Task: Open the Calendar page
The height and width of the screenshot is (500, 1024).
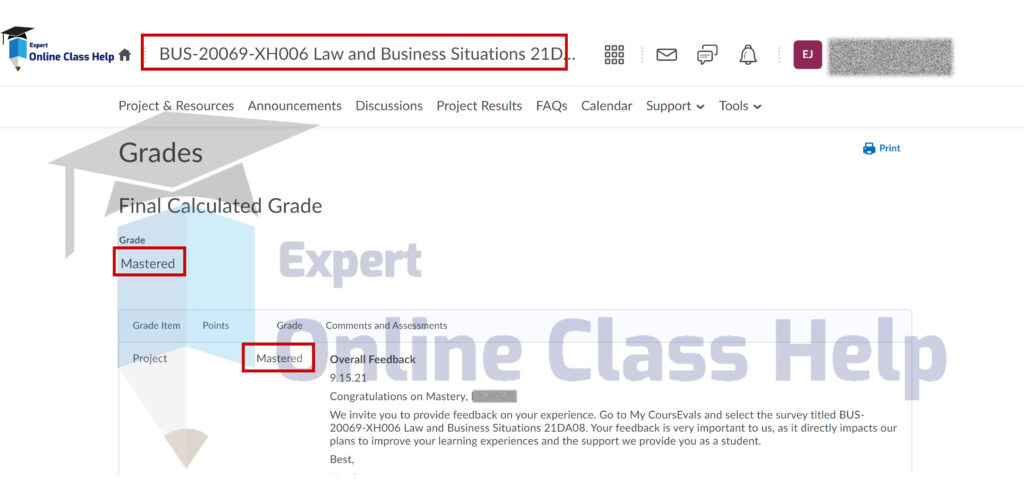Action: (x=607, y=106)
